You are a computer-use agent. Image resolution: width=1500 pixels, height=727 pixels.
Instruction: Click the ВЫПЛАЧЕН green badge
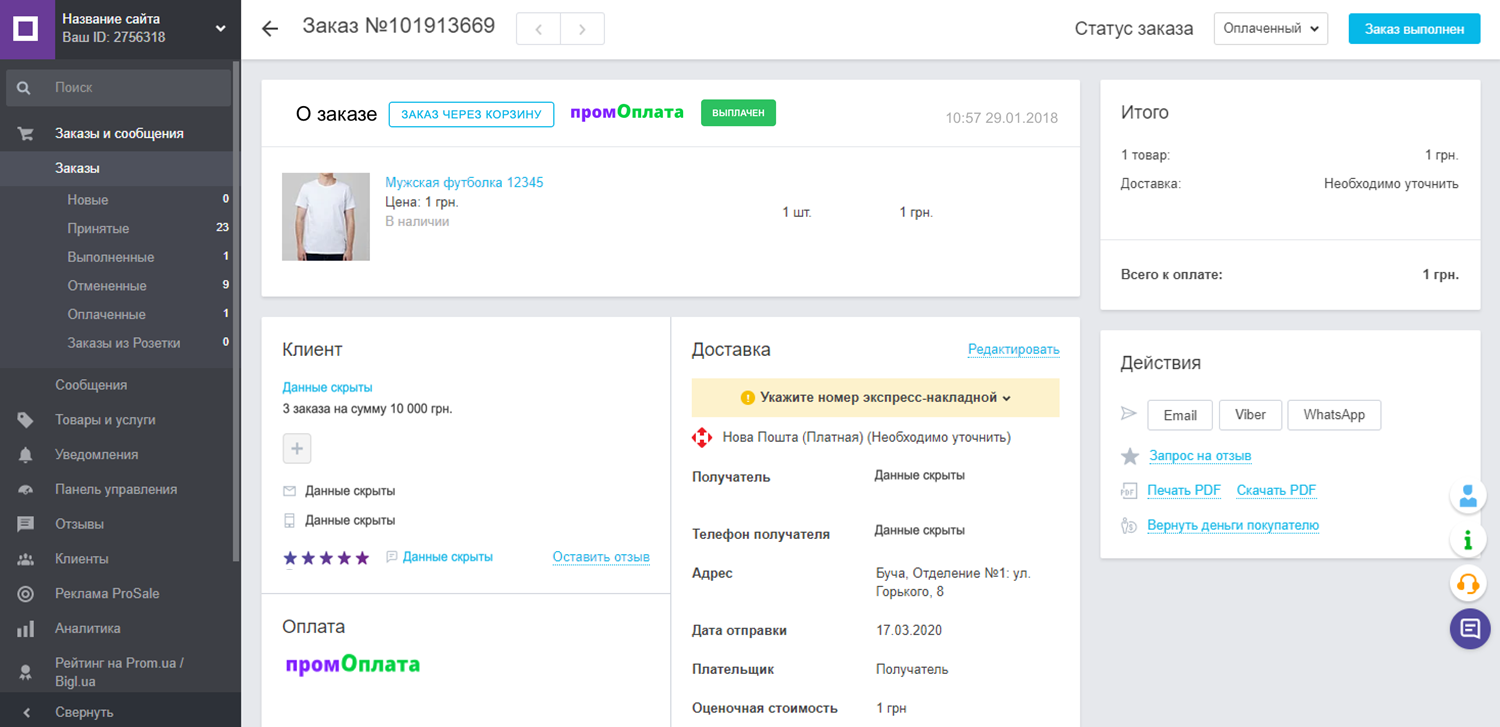(x=738, y=113)
